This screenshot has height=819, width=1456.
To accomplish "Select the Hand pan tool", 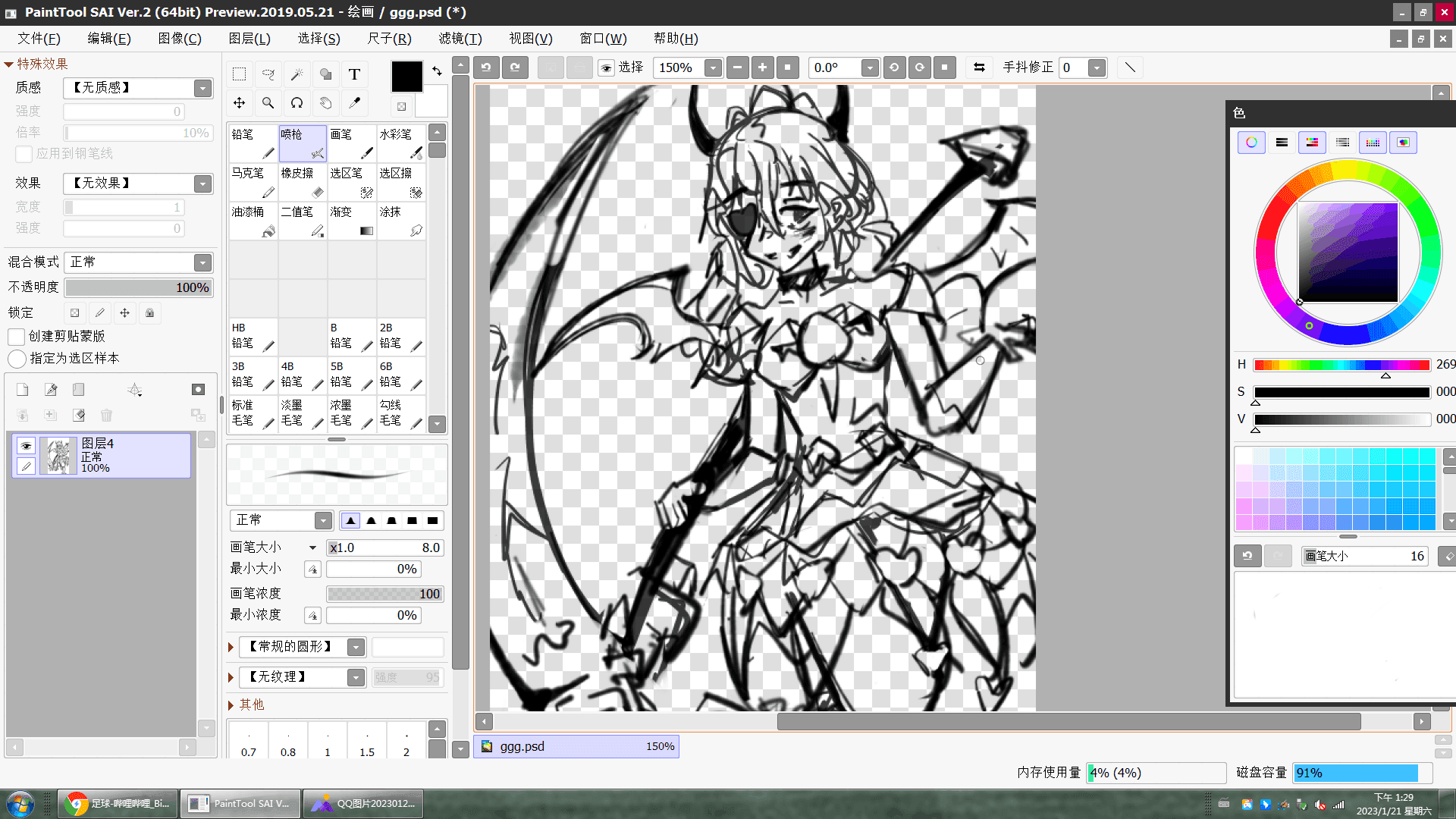I will pos(325,103).
